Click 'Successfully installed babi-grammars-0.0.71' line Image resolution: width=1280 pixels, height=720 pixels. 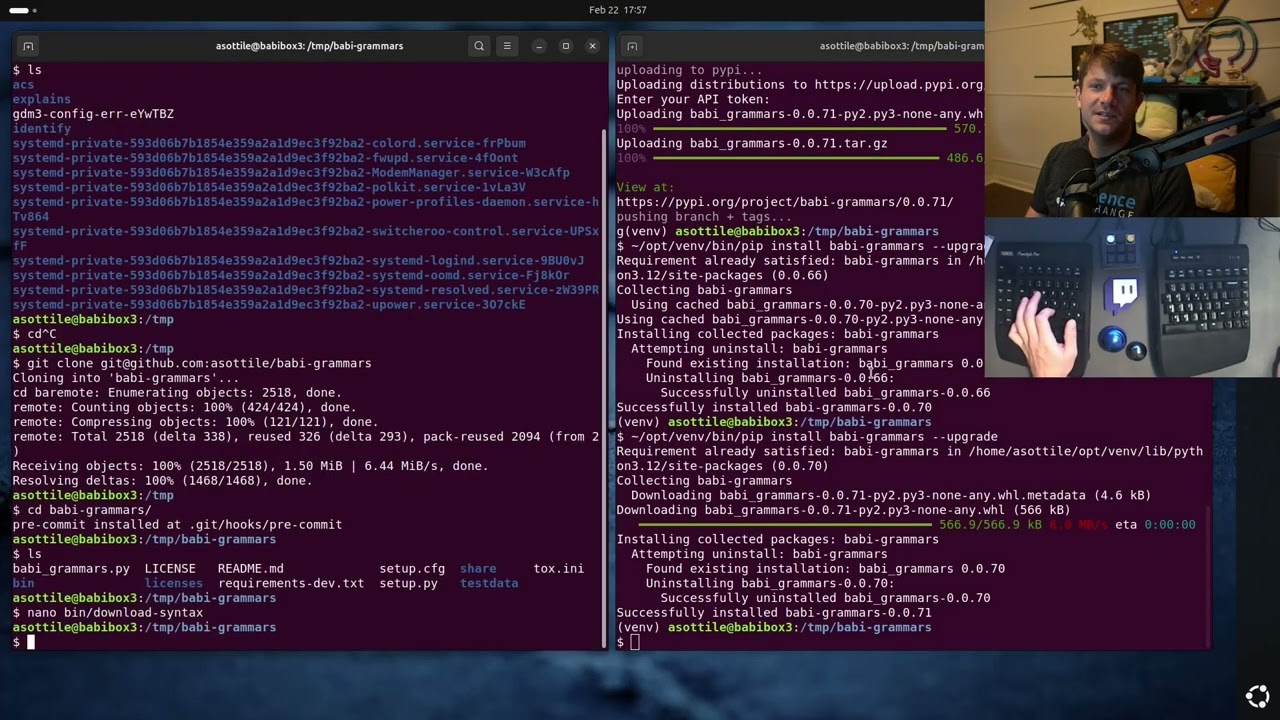[x=774, y=613]
